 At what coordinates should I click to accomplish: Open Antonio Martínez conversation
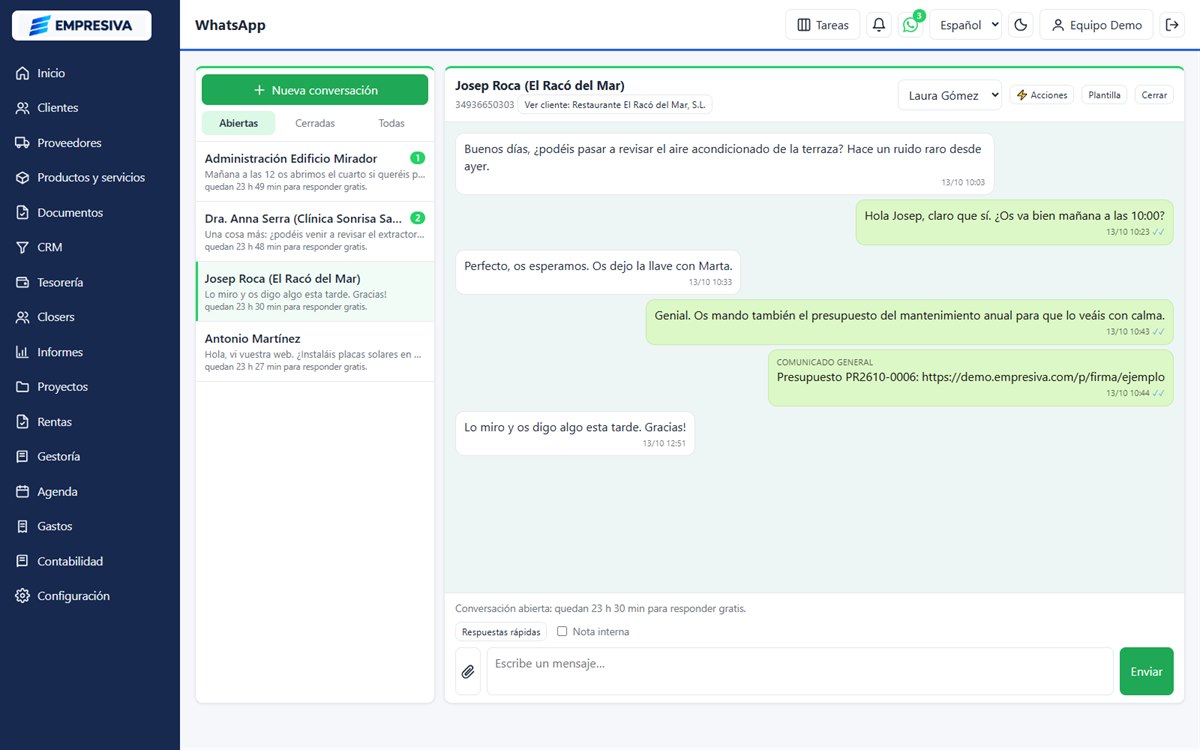(x=315, y=352)
